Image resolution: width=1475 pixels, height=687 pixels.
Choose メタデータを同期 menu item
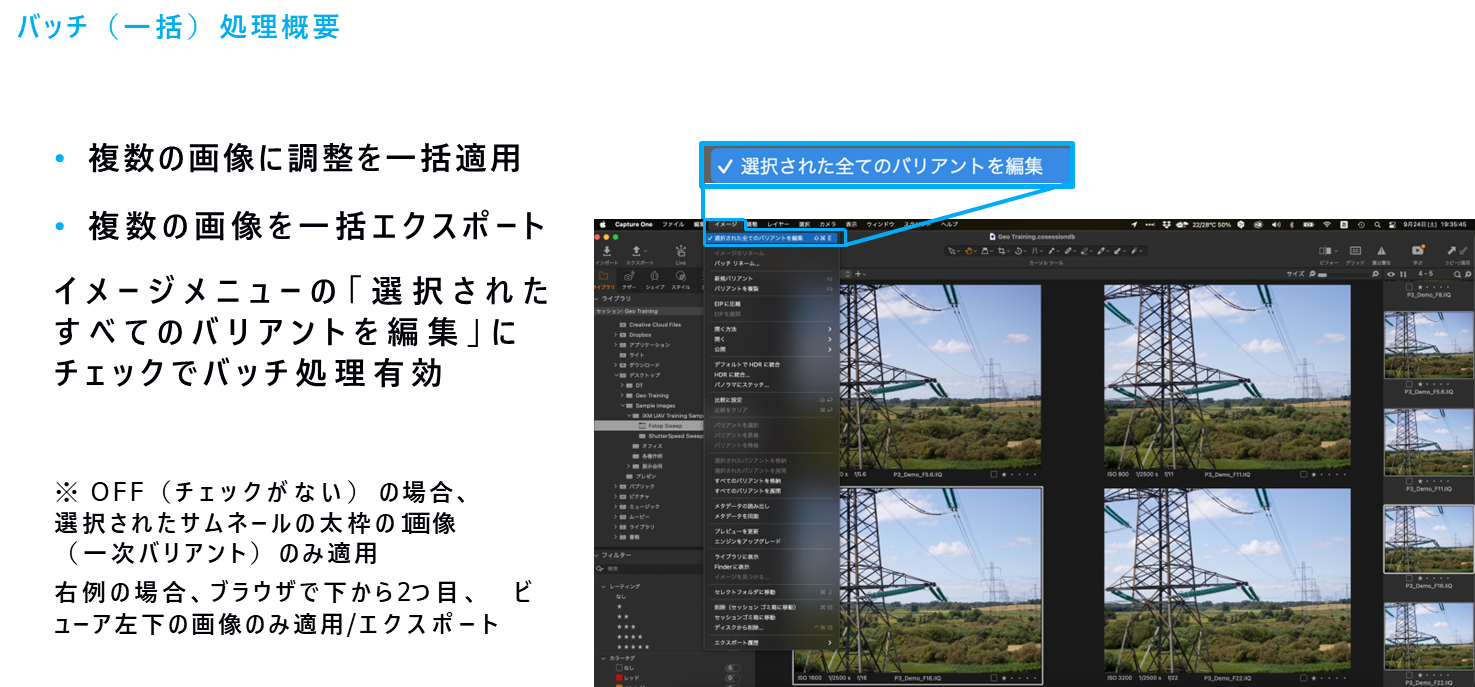(771, 515)
